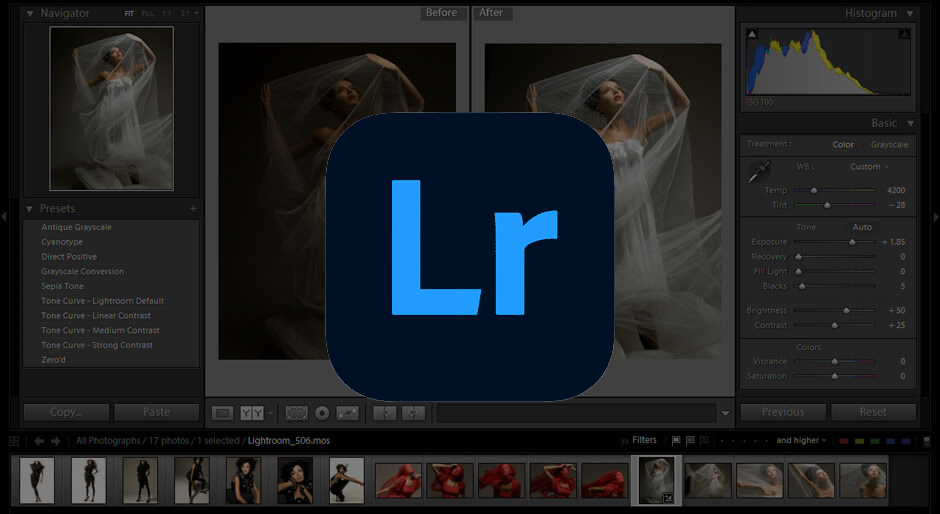Set Treatment to Color

click(x=843, y=145)
